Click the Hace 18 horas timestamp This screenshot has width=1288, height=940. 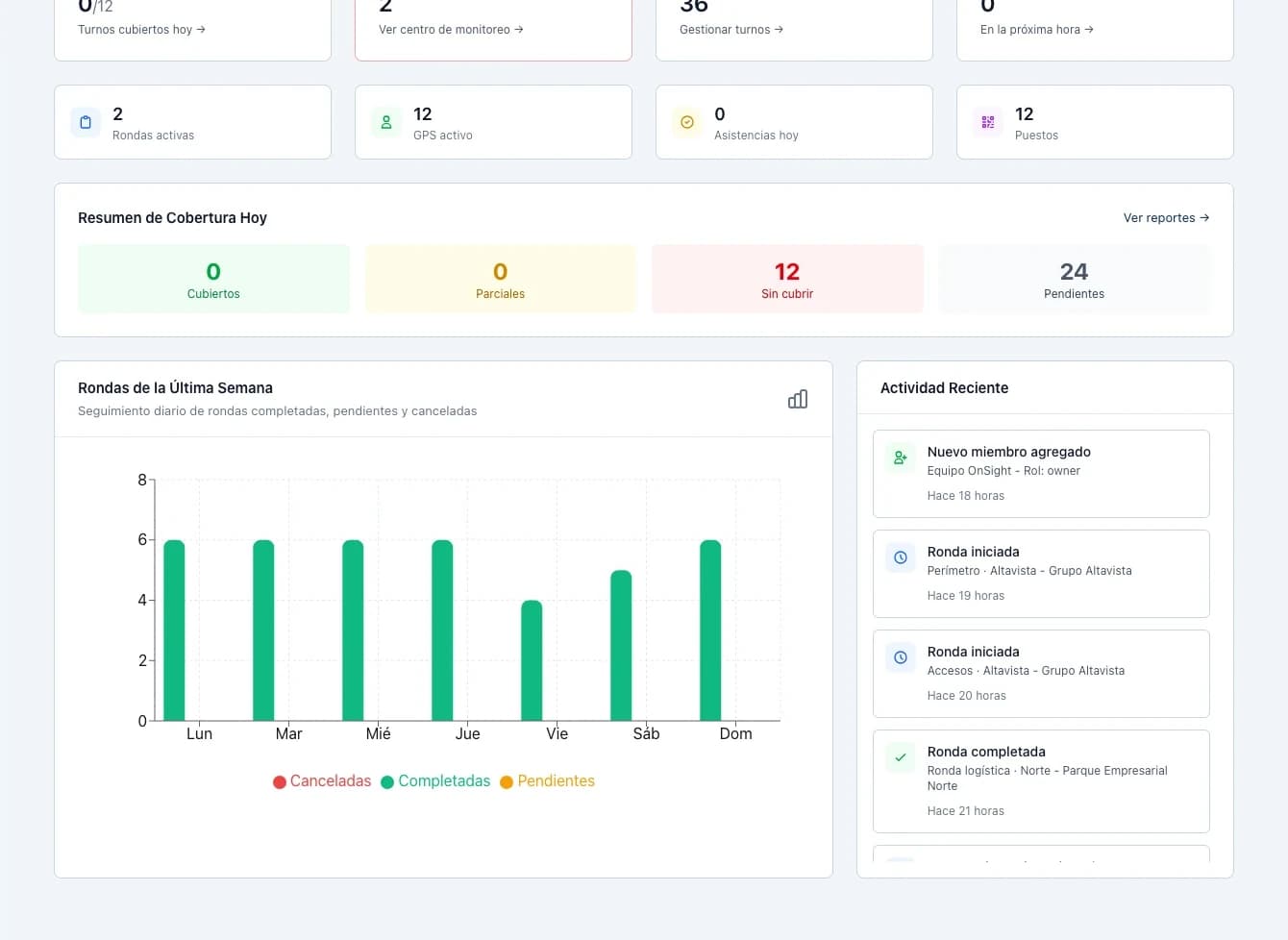pyautogui.click(x=966, y=496)
